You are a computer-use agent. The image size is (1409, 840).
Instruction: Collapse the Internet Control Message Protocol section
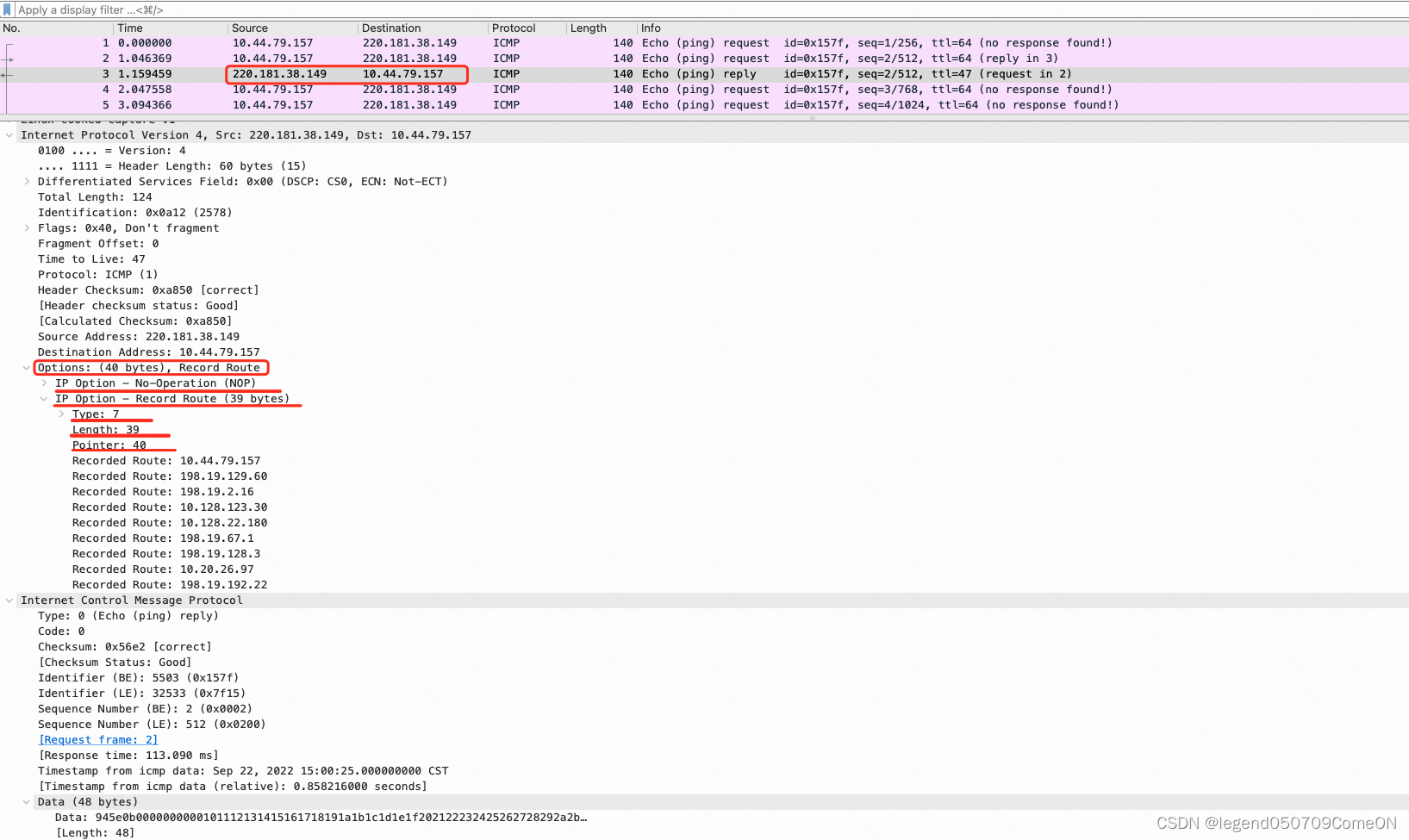coord(9,600)
